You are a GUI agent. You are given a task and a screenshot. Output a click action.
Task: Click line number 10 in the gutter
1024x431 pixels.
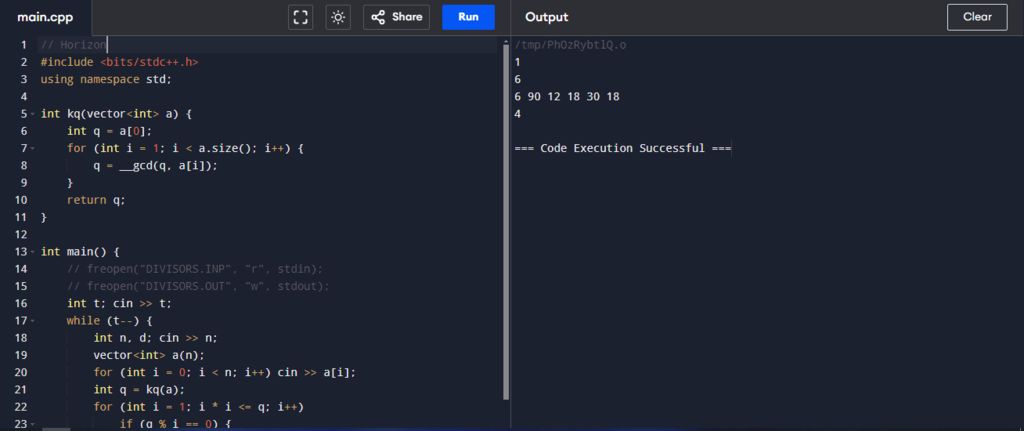(21, 200)
